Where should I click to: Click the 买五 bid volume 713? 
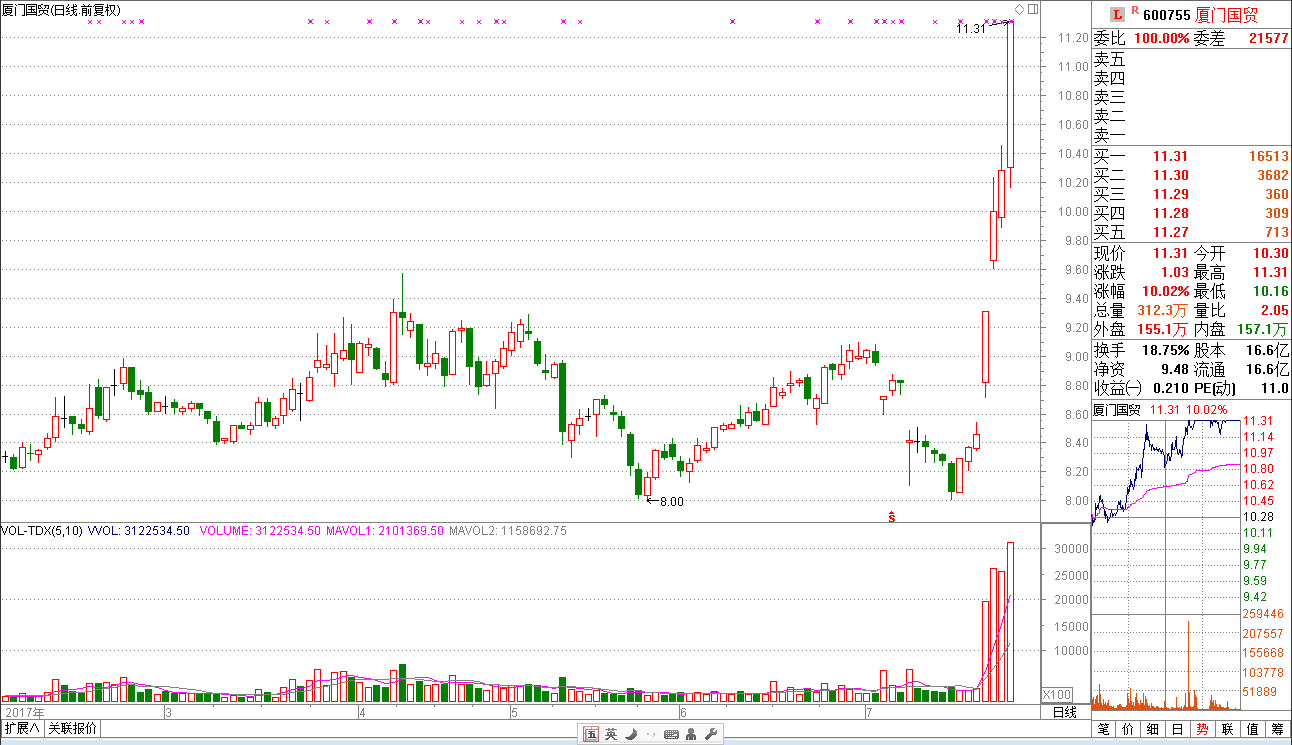pos(1277,232)
